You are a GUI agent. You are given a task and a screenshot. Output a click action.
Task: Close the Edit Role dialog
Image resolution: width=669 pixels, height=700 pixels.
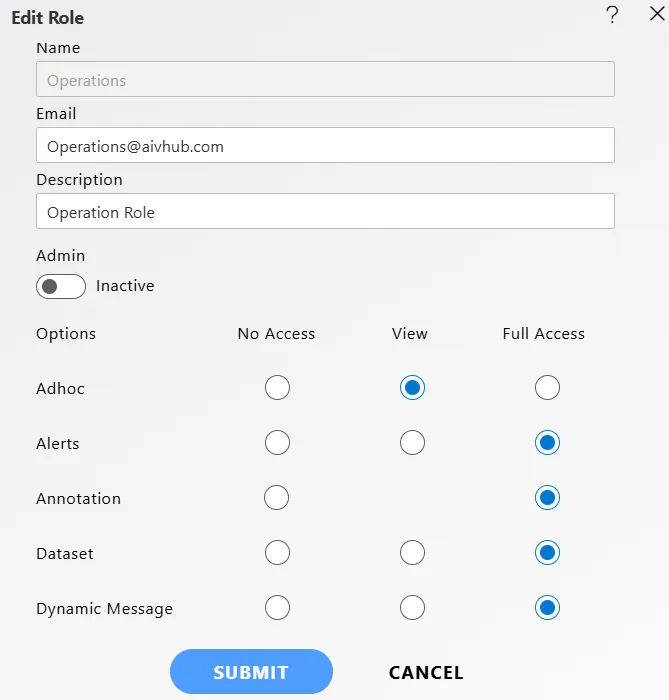point(657,13)
